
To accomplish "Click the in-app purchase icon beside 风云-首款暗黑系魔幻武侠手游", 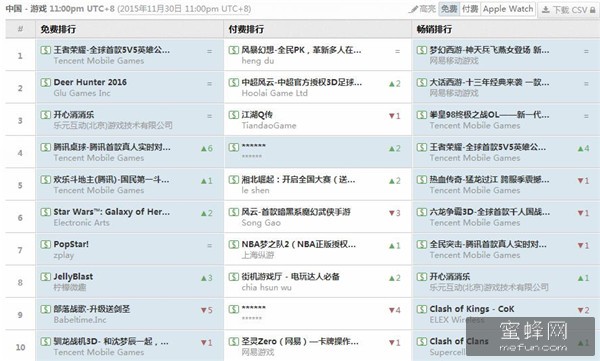I will (234, 212).
